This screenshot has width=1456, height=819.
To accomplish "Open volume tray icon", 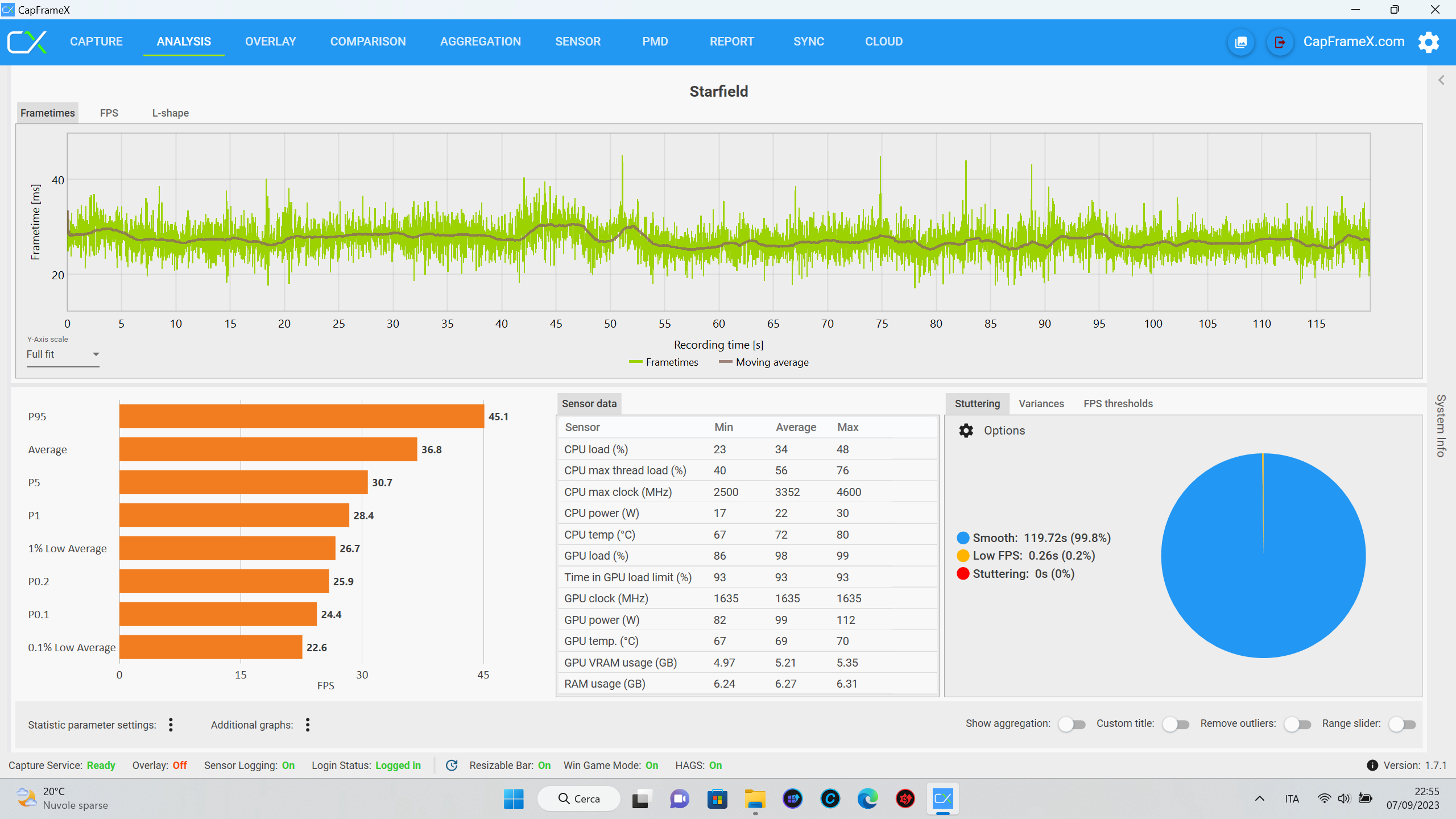I will (x=1344, y=799).
